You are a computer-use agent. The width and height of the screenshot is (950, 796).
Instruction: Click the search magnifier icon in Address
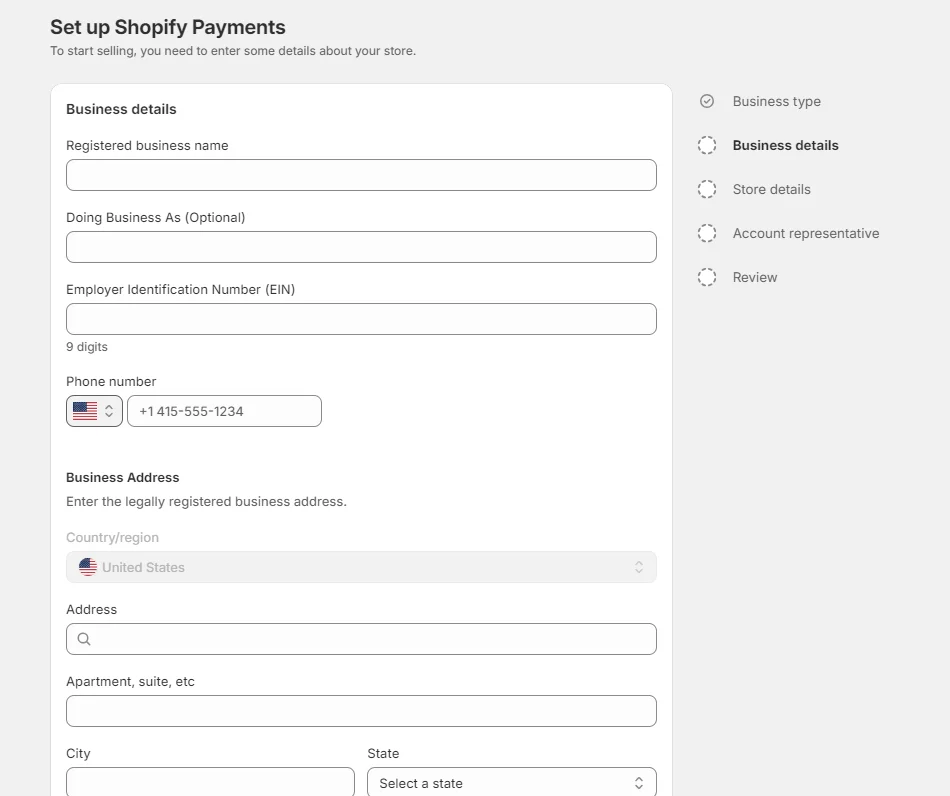[x=84, y=639]
